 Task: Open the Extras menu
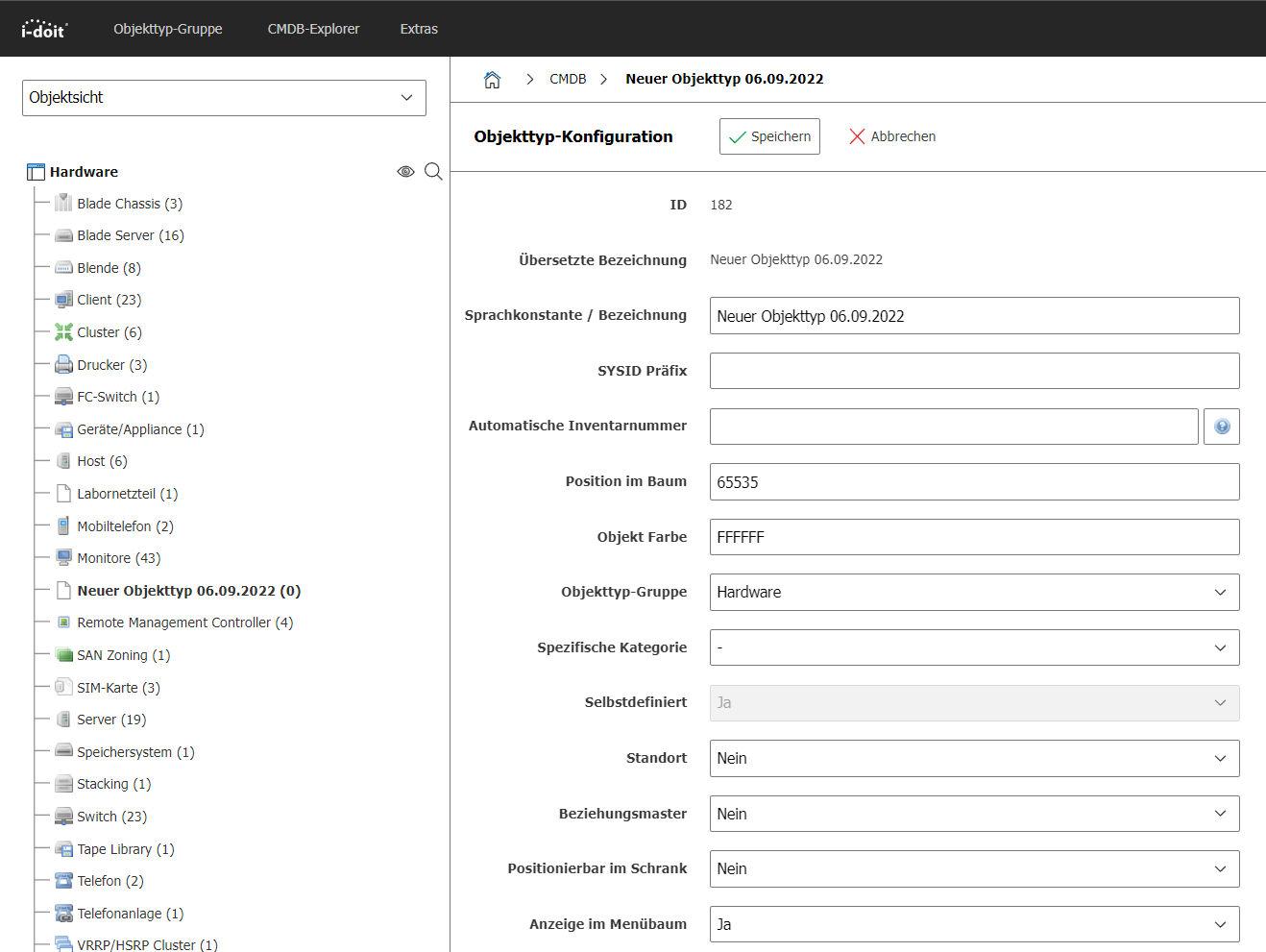coord(419,29)
